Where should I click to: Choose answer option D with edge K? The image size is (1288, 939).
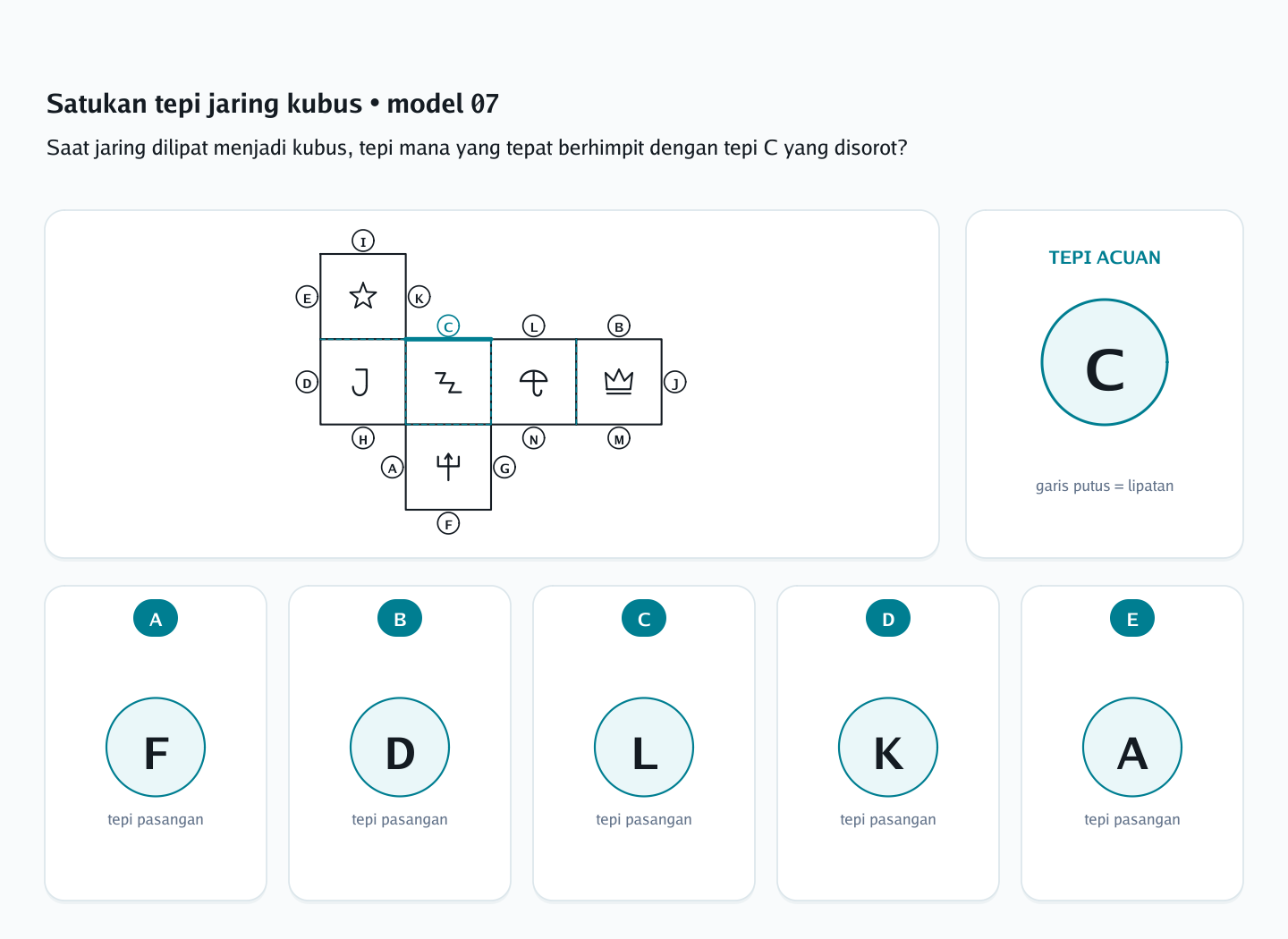[x=888, y=743]
